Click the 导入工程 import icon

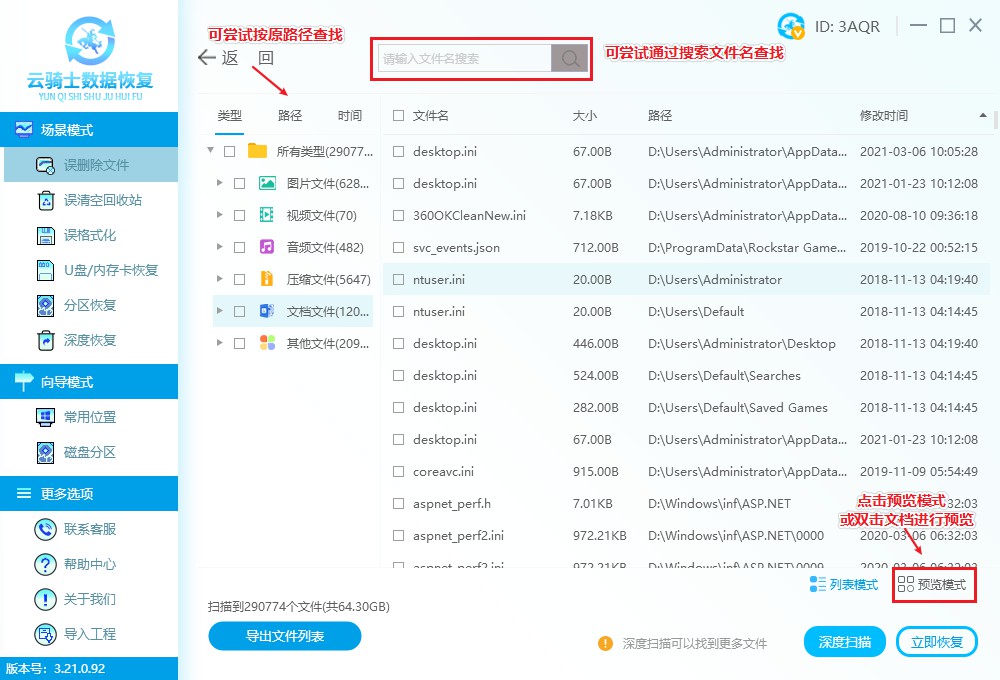click(x=45, y=635)
